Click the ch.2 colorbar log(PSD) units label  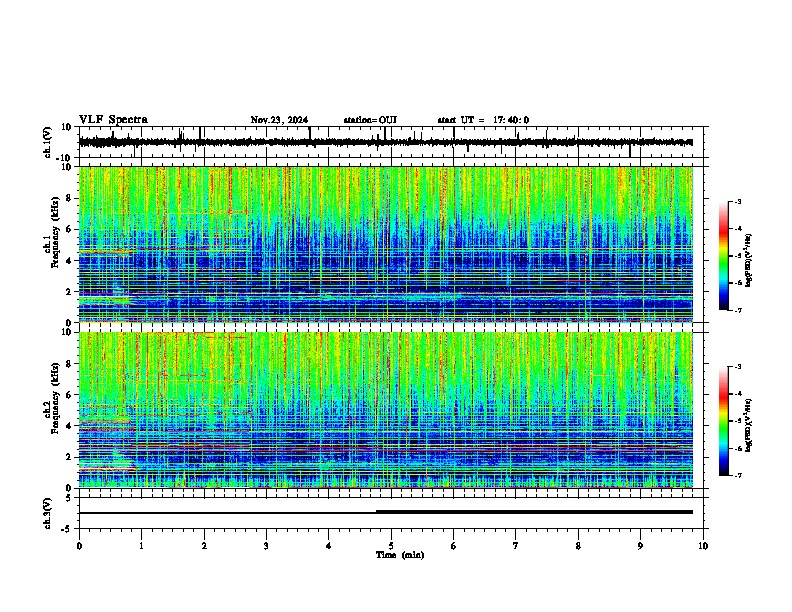point(749,425)
